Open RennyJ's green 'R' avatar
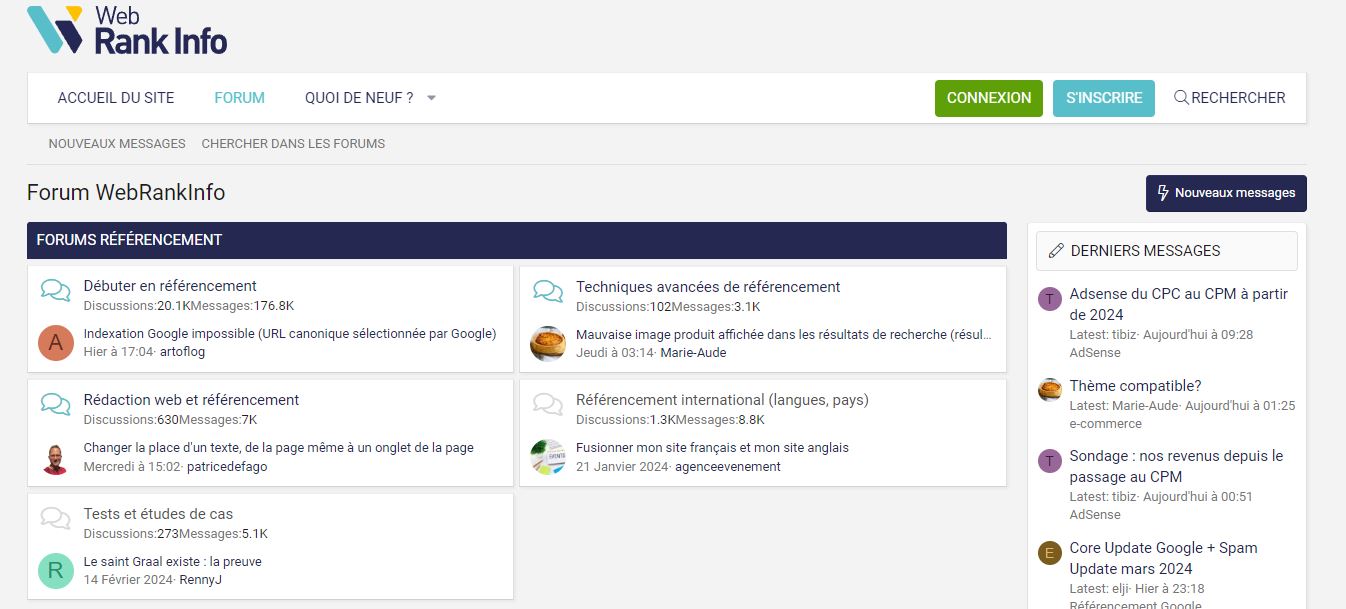 tap(56, 571)
